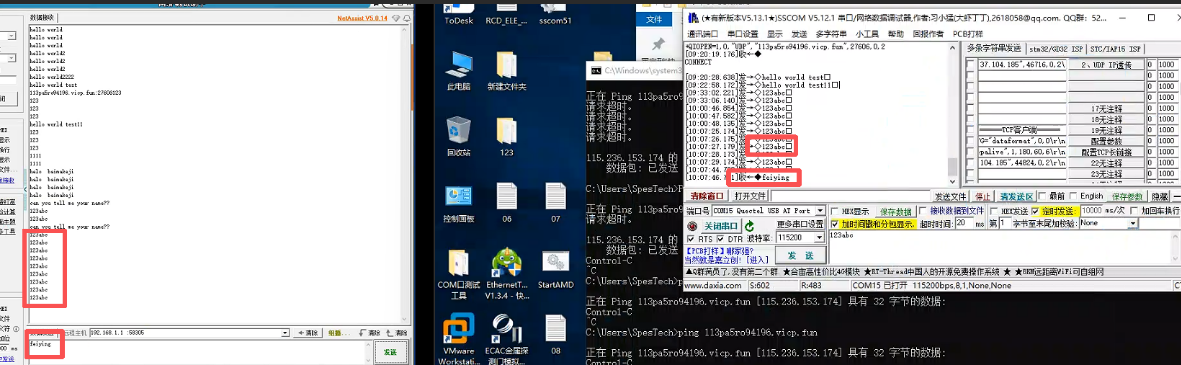Image resolution: width=1181 pixels, height=365 pixels.
Task: Open the folder named 123
Action: tap(506, 136)
